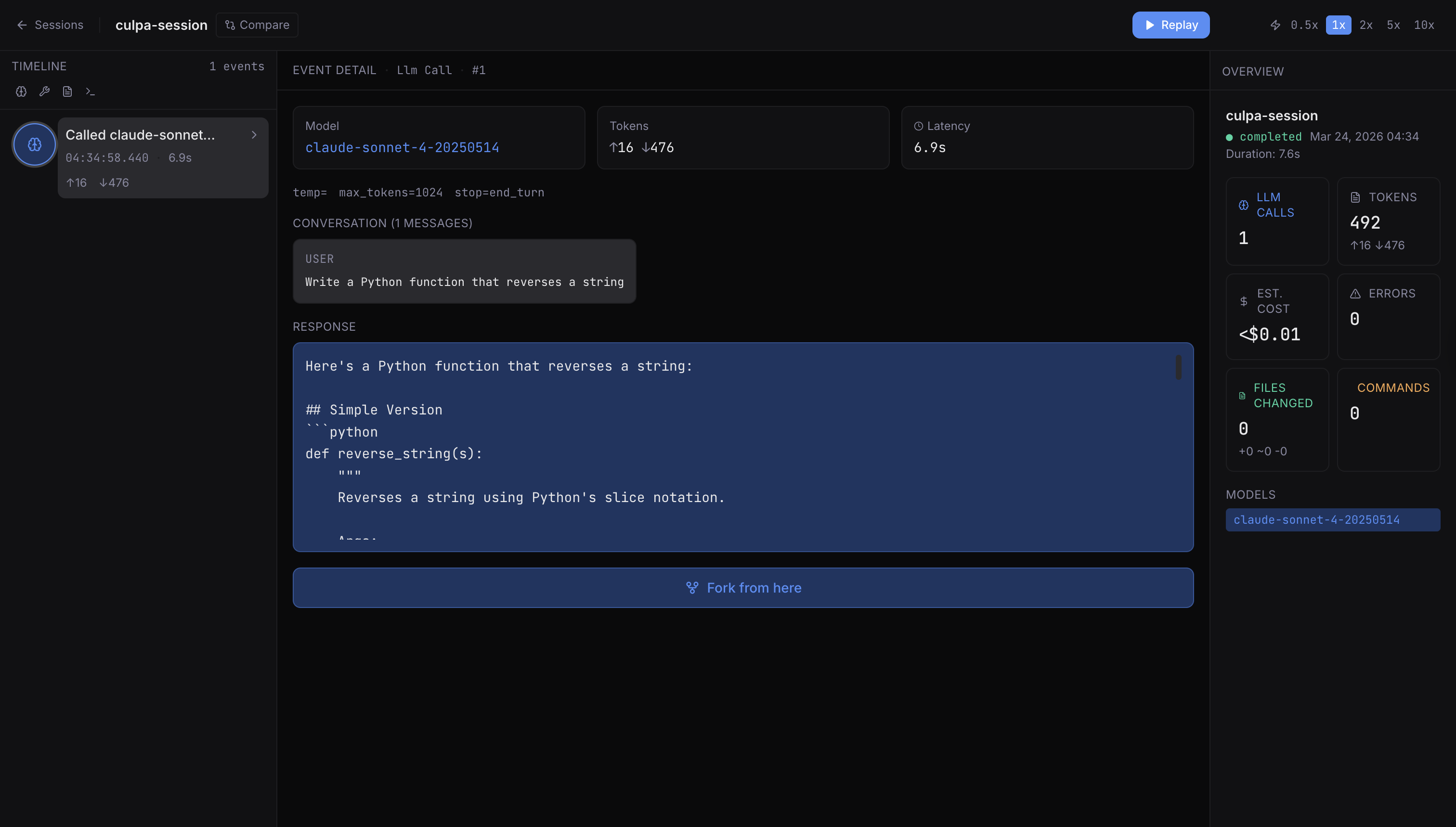Click the brain filter icon in the timeline
The width and height of the screenshot is (1456, 827).
click(21, 91)
